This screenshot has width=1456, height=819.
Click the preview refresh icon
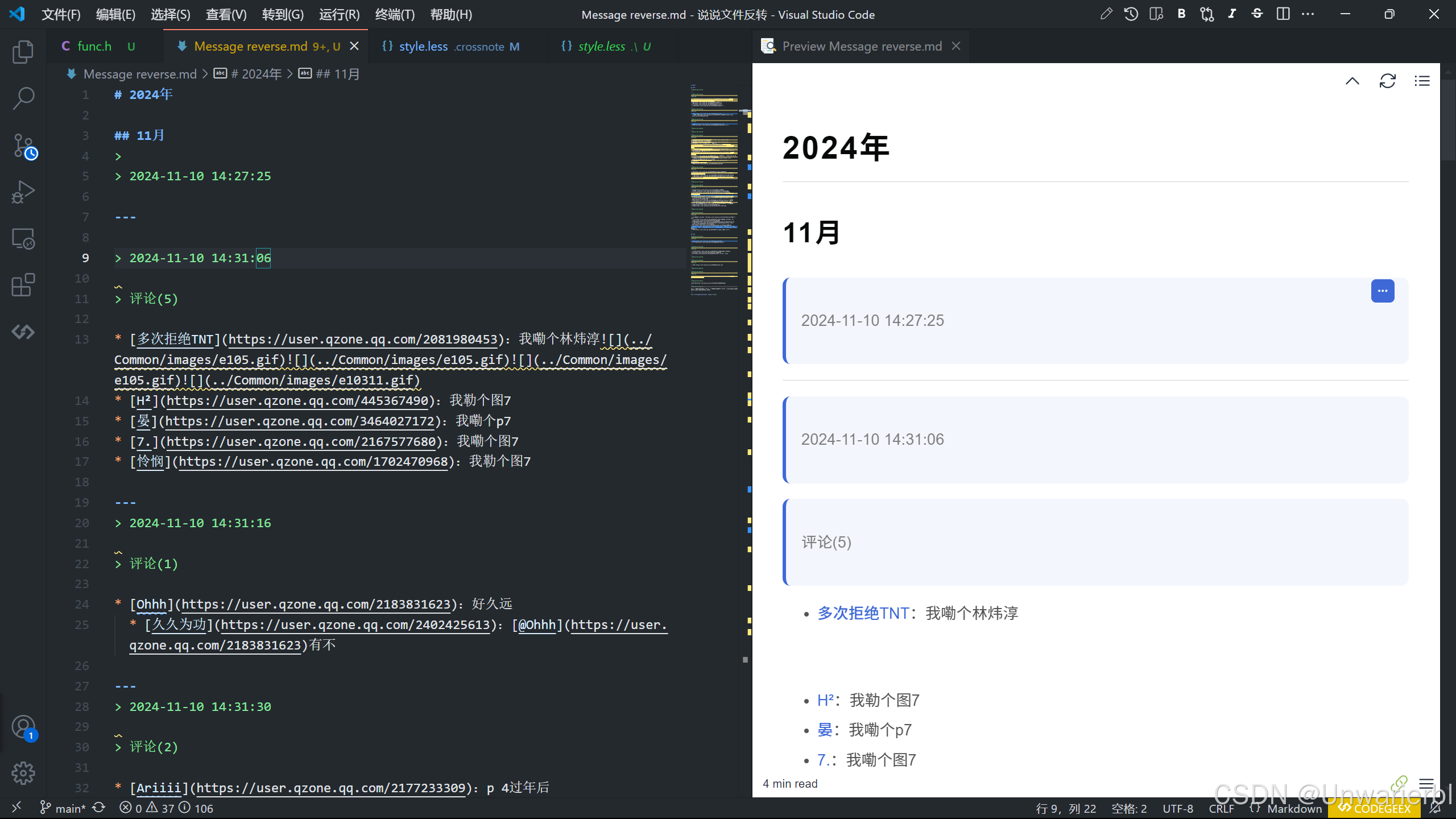[1387, 81]
